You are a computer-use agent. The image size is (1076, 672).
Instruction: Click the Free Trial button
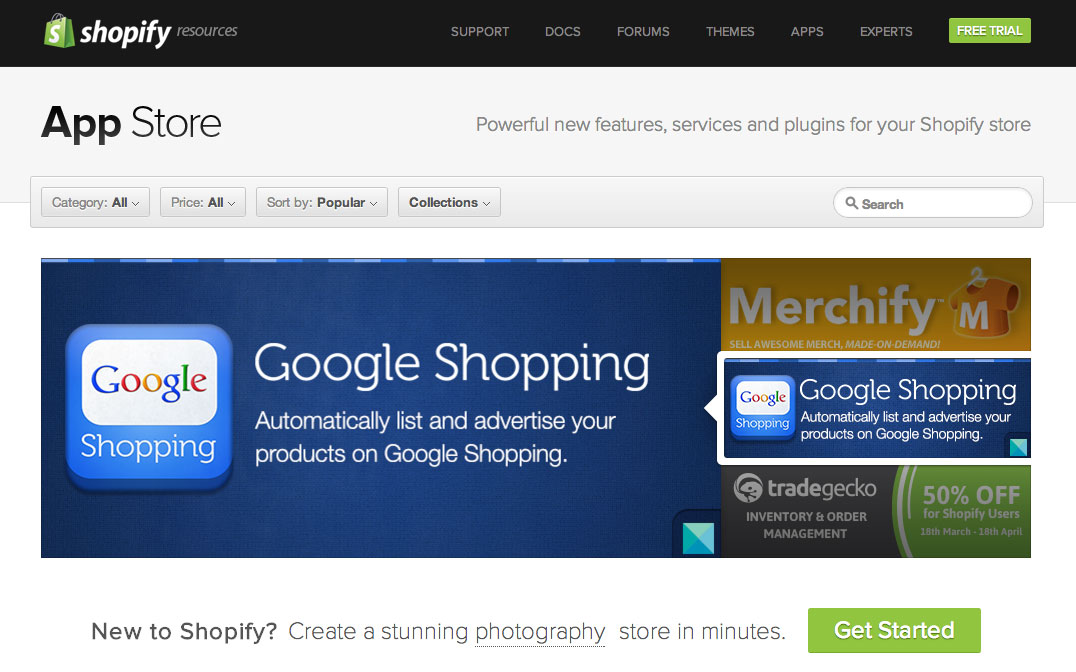[990, 31]
